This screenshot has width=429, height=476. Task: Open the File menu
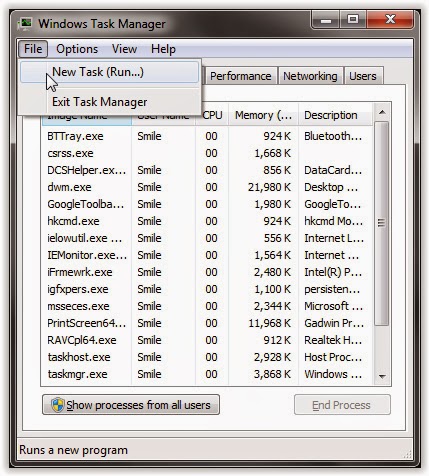click(x=33, y=49)
